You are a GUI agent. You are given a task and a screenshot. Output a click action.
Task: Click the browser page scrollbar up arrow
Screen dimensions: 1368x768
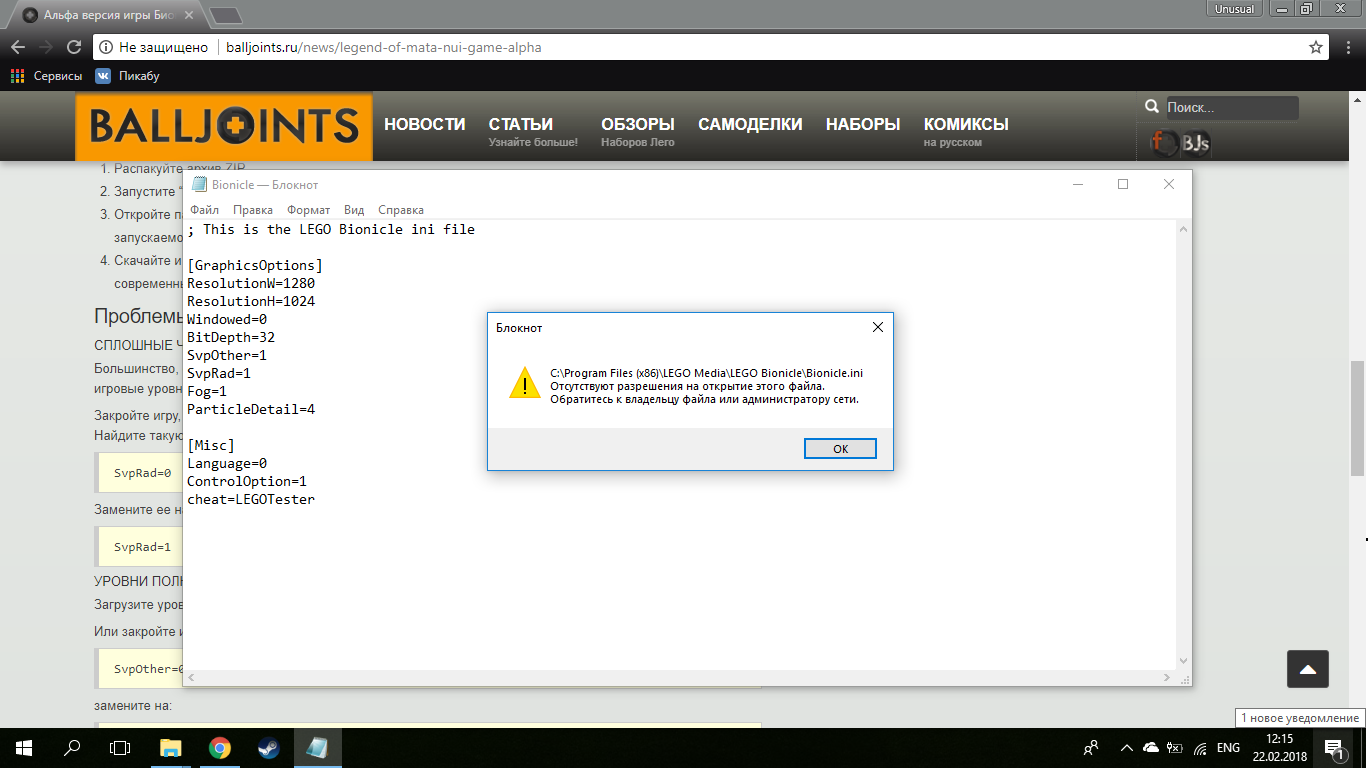1357,99
